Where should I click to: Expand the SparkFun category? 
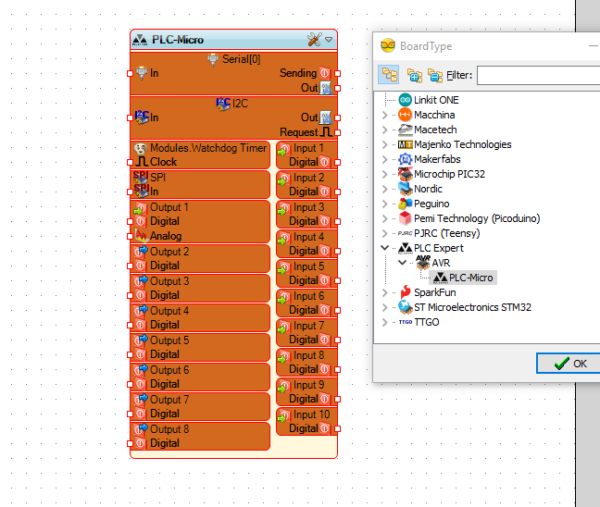pyautogui.click(x=385, y=293)
